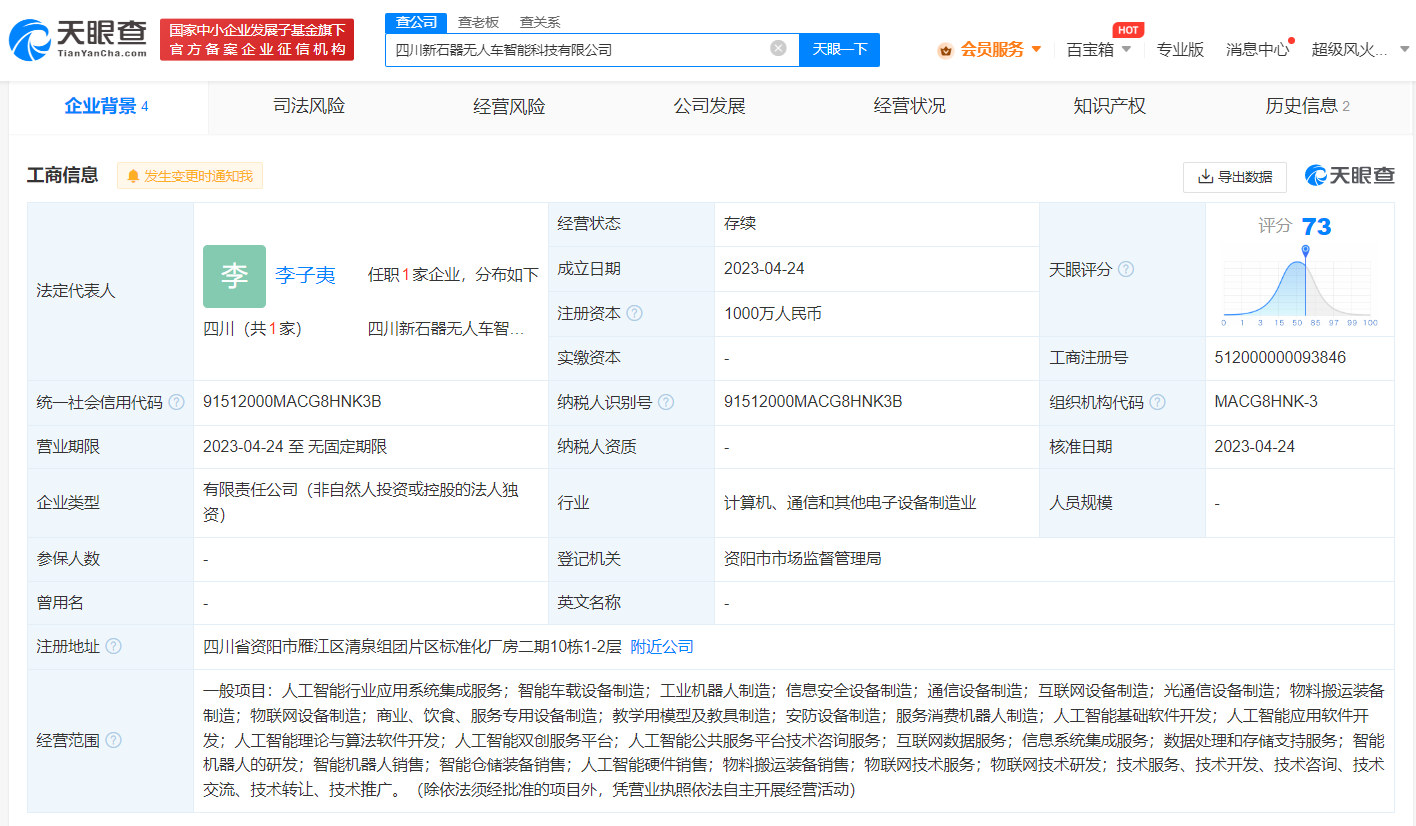Click the 资阳市市场监督管理局 registration authority text
This screenshot has width=1416, height=826.
pyautogui.click(x=803, y=559)
